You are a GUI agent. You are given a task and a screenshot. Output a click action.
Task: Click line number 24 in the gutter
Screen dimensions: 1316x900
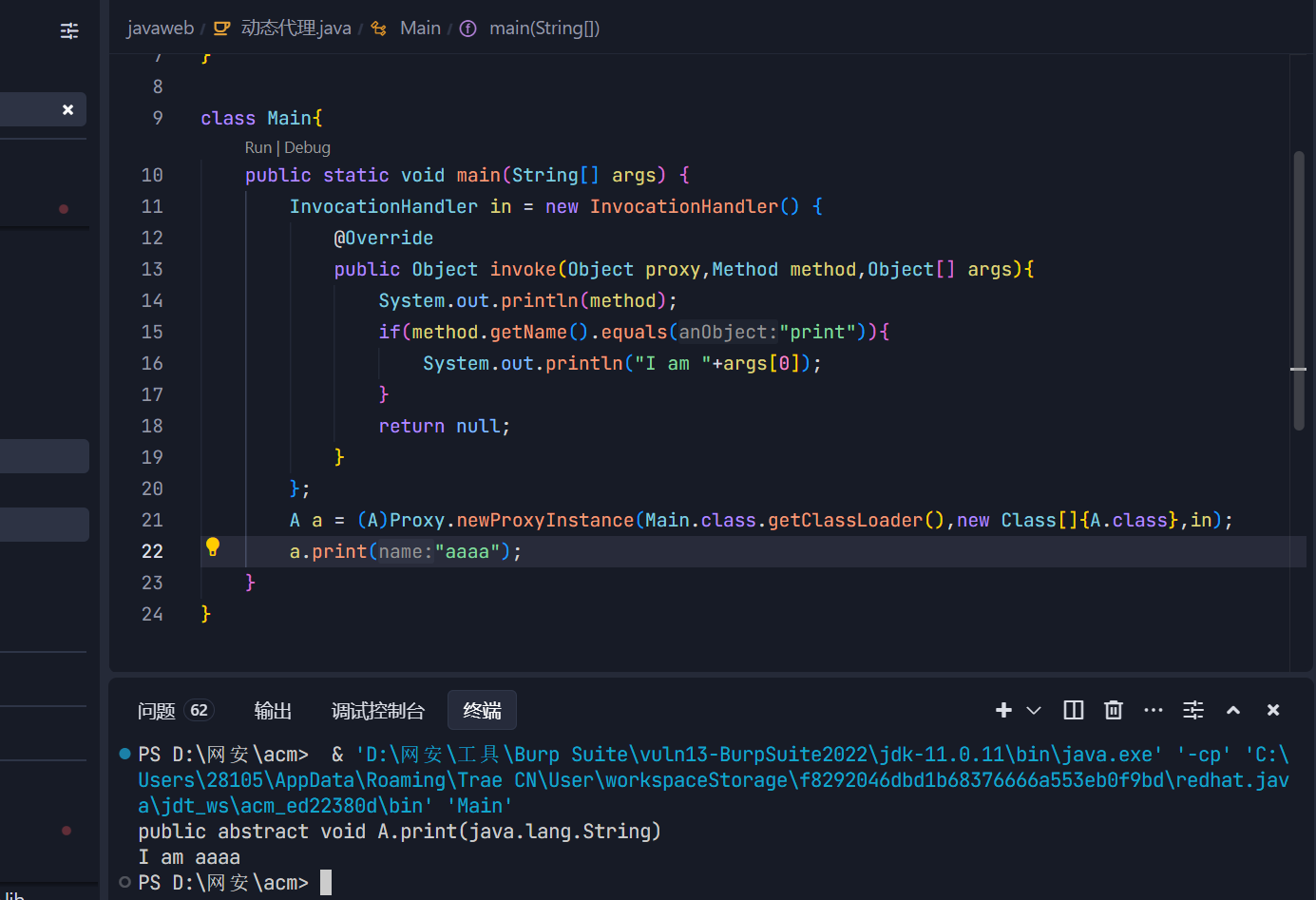(x=152, y=614)
